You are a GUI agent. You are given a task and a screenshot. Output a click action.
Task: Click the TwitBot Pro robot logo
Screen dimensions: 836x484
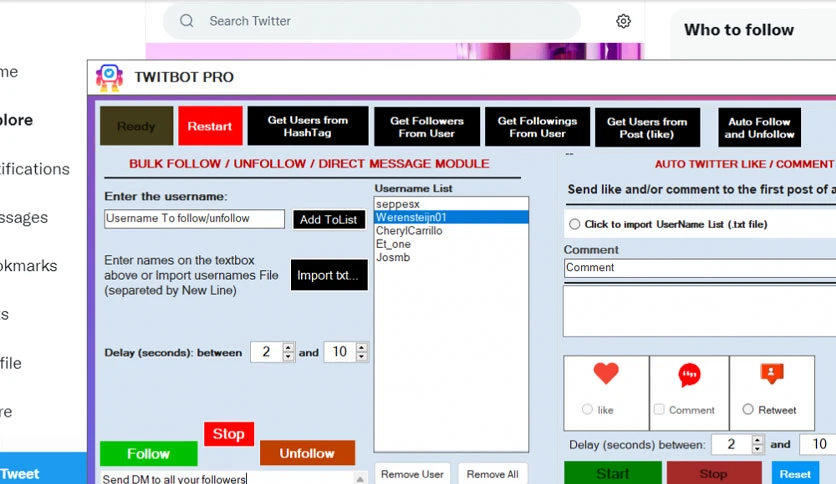tap(109, 77)
